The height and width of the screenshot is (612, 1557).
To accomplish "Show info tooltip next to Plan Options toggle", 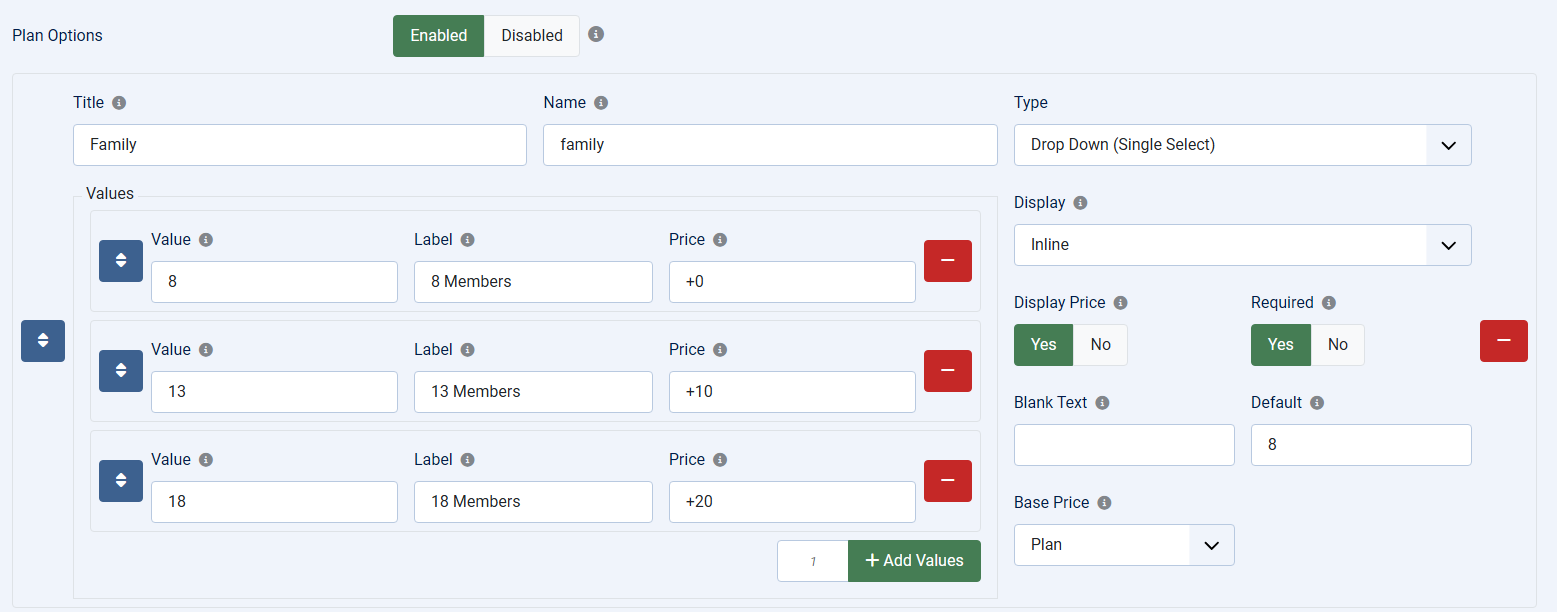I will click(596, 34).
